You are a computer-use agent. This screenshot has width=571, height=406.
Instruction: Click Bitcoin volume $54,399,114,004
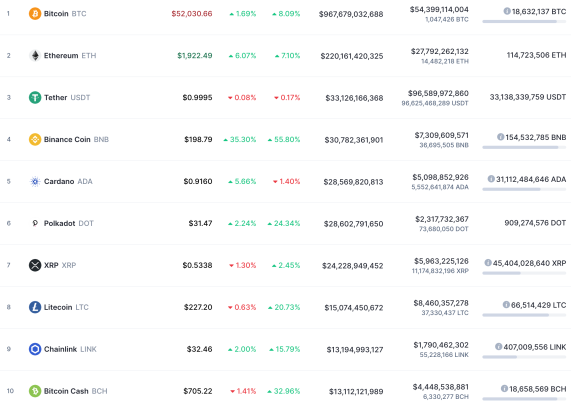(x=439, y=9)
